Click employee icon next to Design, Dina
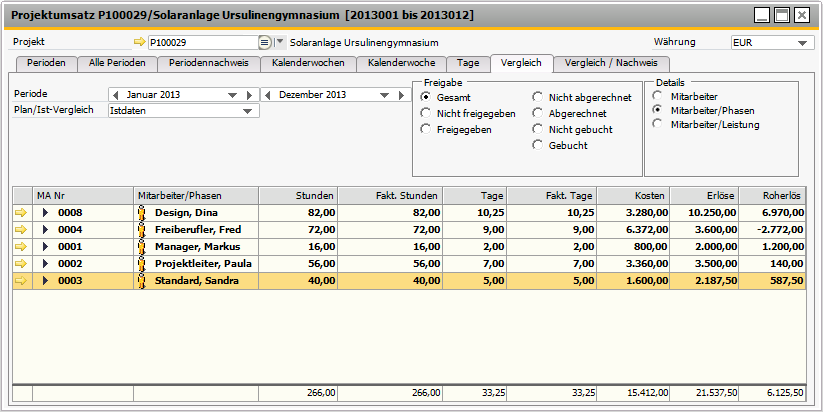Viewport: 823px width, 412px height. [141, 213]
